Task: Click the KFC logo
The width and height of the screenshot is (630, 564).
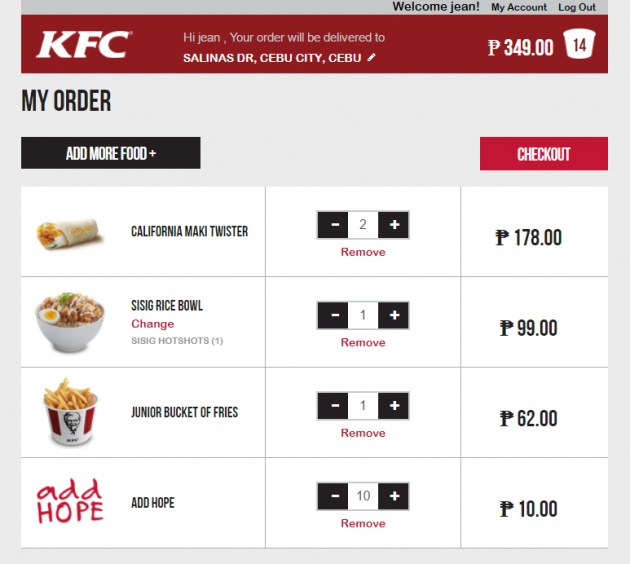Action: 84,44
